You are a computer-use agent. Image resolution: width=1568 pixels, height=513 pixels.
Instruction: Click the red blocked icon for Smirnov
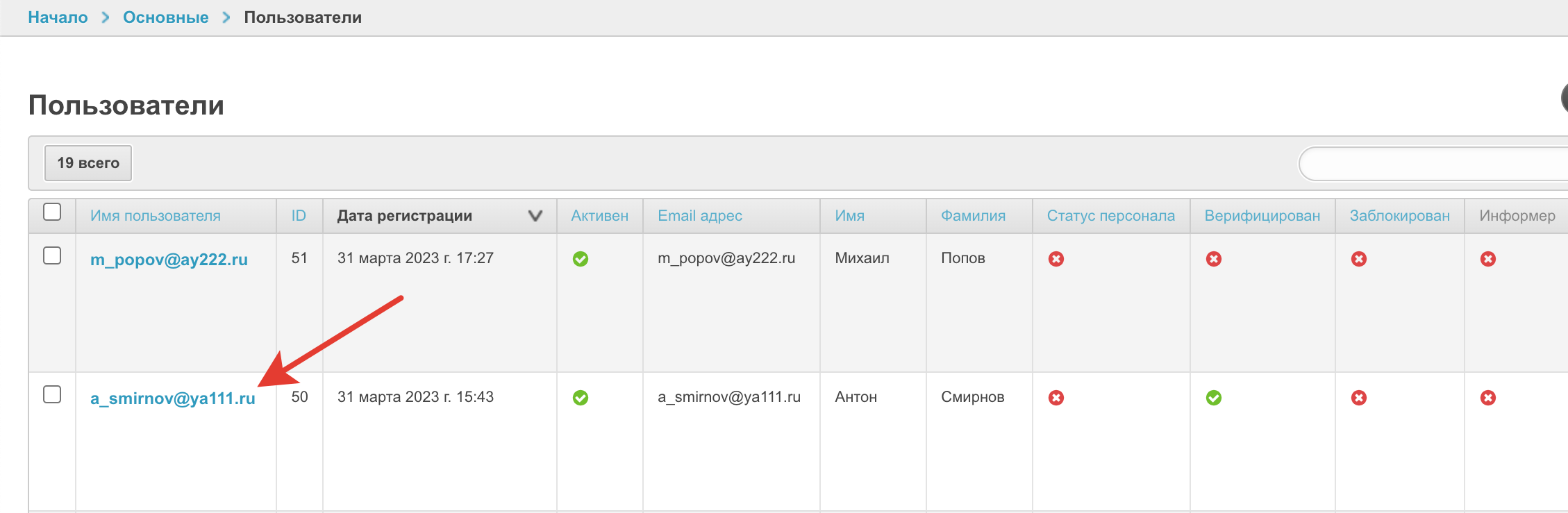(x=1359, y=398)
